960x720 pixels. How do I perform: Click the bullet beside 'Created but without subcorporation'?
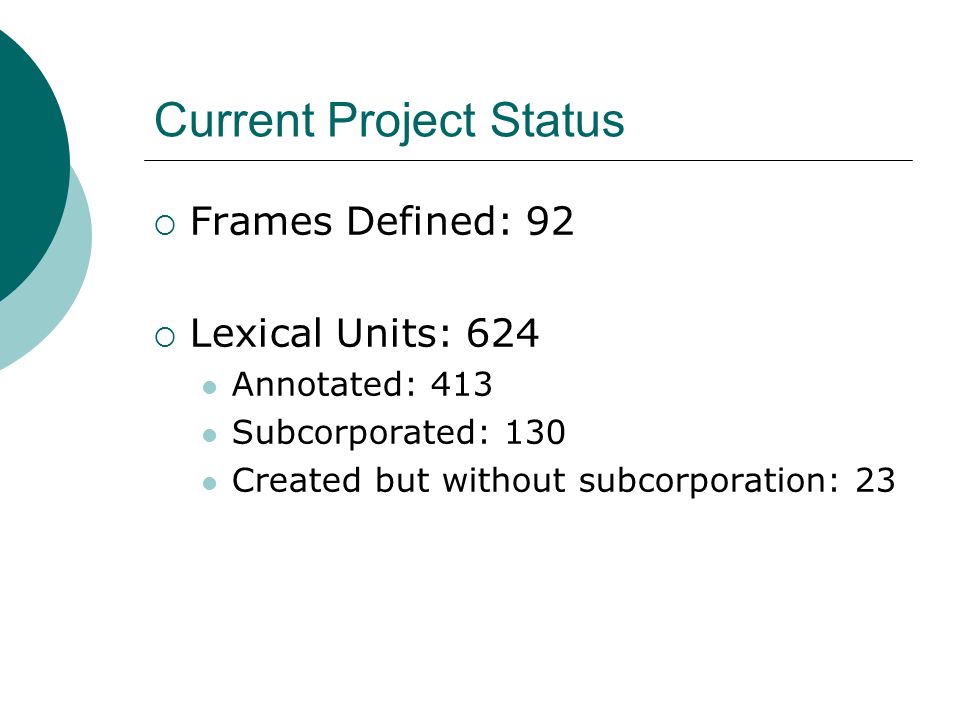[209, 484]
